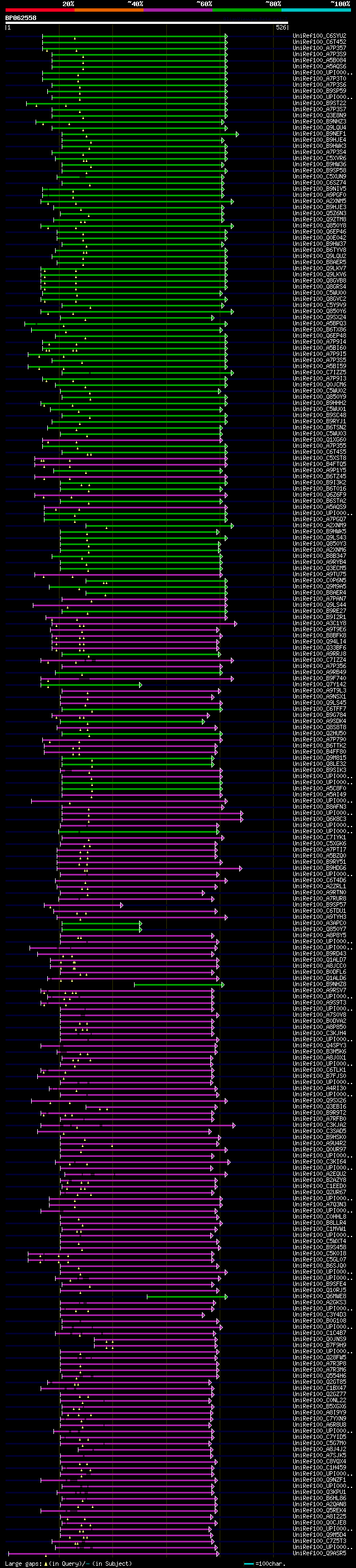Select the BP062558 query name label
This screenshot has height=1568, width=356.
(x=21, y=18)
